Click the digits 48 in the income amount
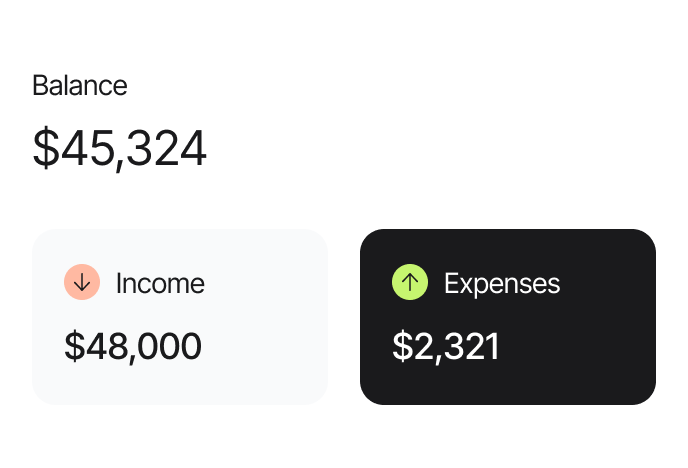688x468 pixels. coord(101,346)
